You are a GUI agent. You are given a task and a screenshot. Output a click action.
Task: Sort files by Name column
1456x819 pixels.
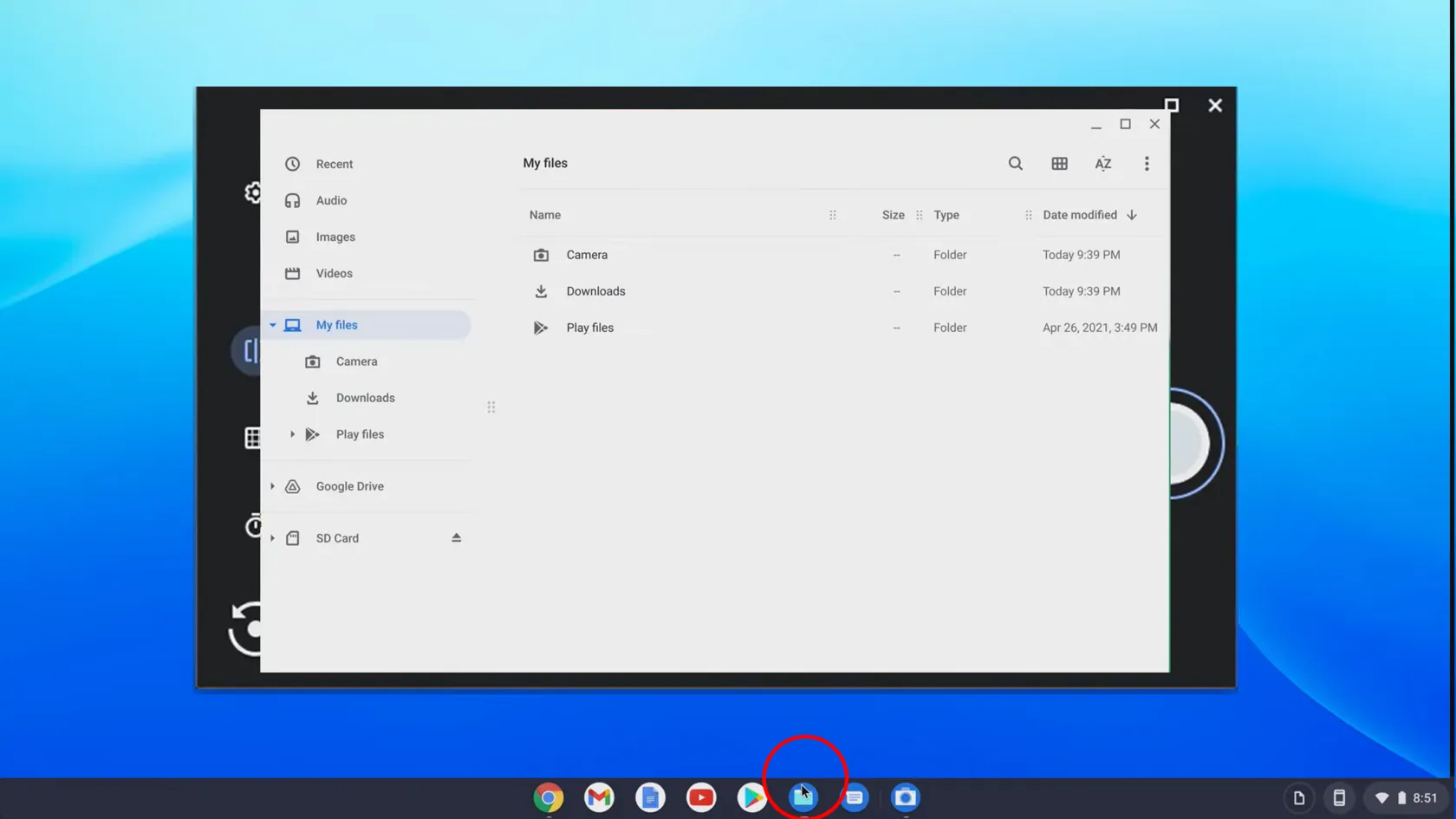click(545, 215)
